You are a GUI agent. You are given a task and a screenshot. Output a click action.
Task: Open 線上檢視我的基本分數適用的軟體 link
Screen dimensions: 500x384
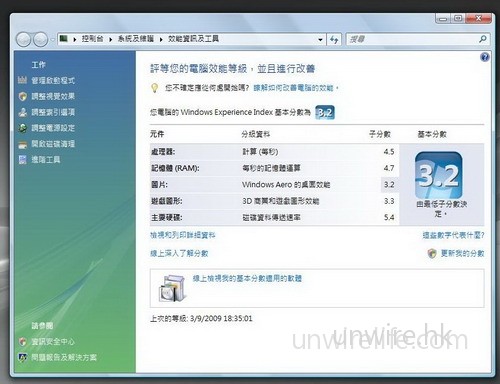pyautogui.click(x=247, y=278)
